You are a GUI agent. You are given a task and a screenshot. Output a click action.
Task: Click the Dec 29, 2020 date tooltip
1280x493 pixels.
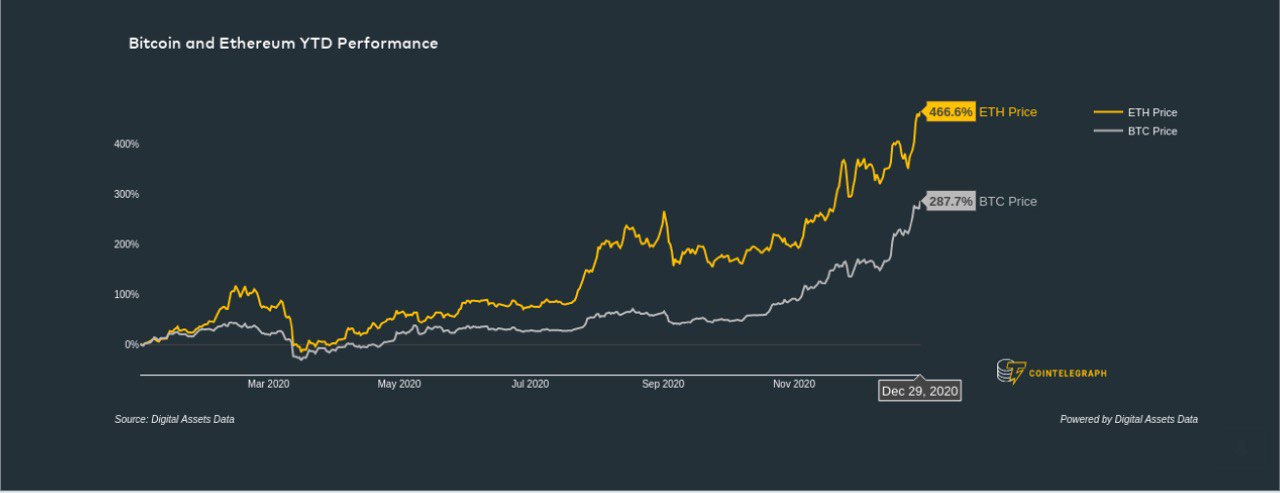(x=920, y=391)
